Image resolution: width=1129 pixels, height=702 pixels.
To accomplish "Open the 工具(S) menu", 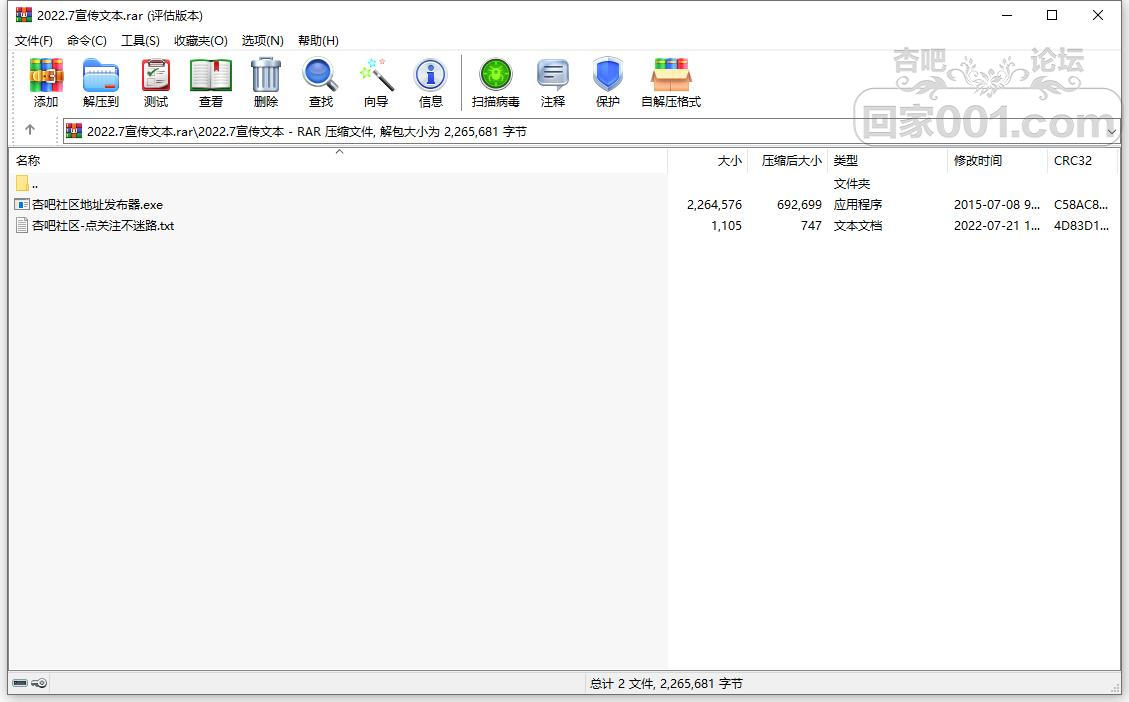I will [140, 40].
